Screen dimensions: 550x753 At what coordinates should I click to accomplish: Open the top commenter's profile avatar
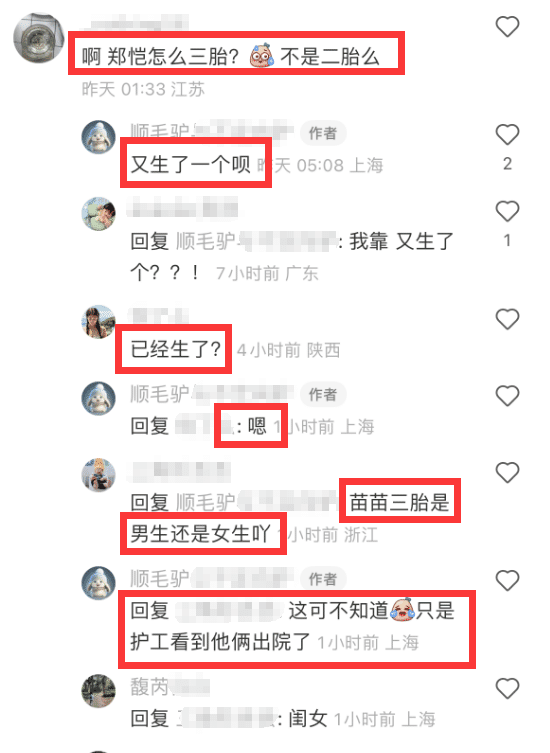coord(38,38)
